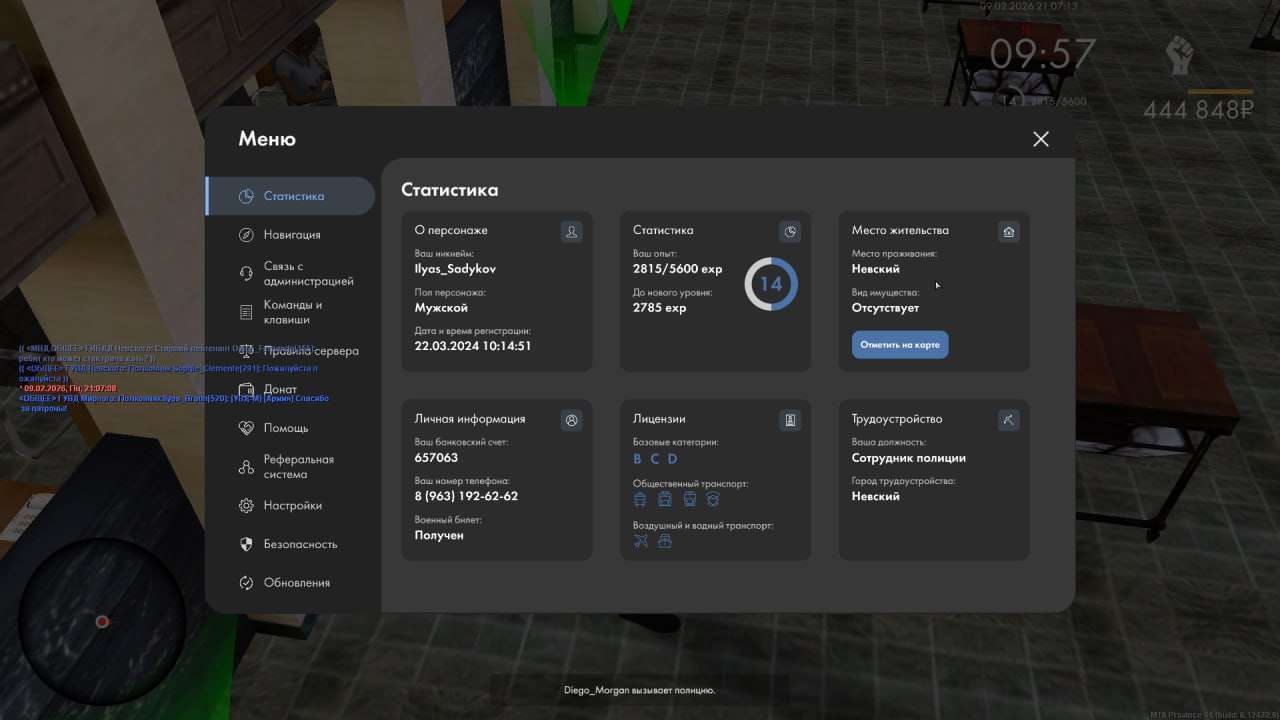The image size is (1280, 720).
Task: Click the Связь с администрацией headset icon
Action: click(246, 274)
